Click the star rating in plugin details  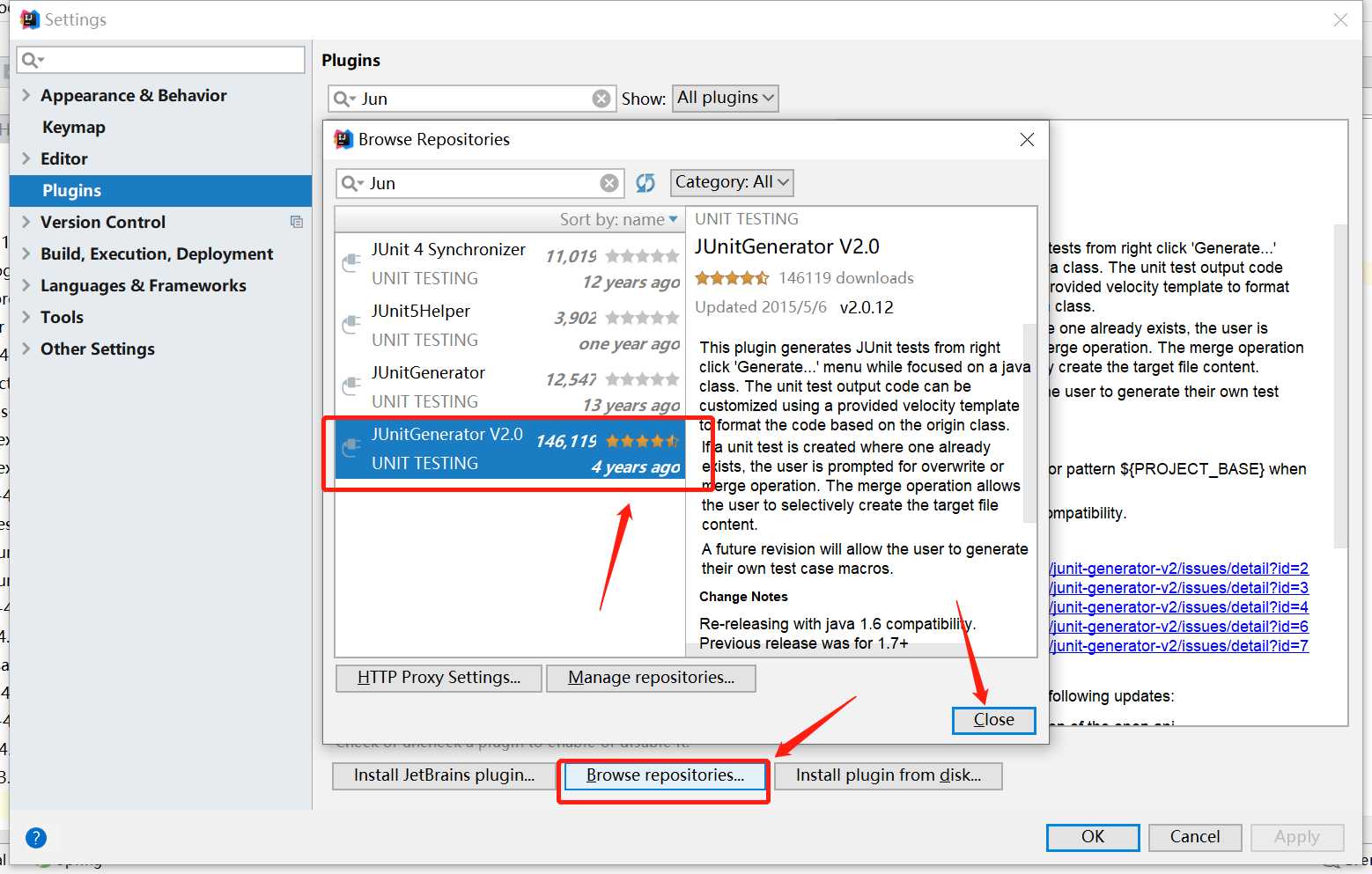[732, 278]
